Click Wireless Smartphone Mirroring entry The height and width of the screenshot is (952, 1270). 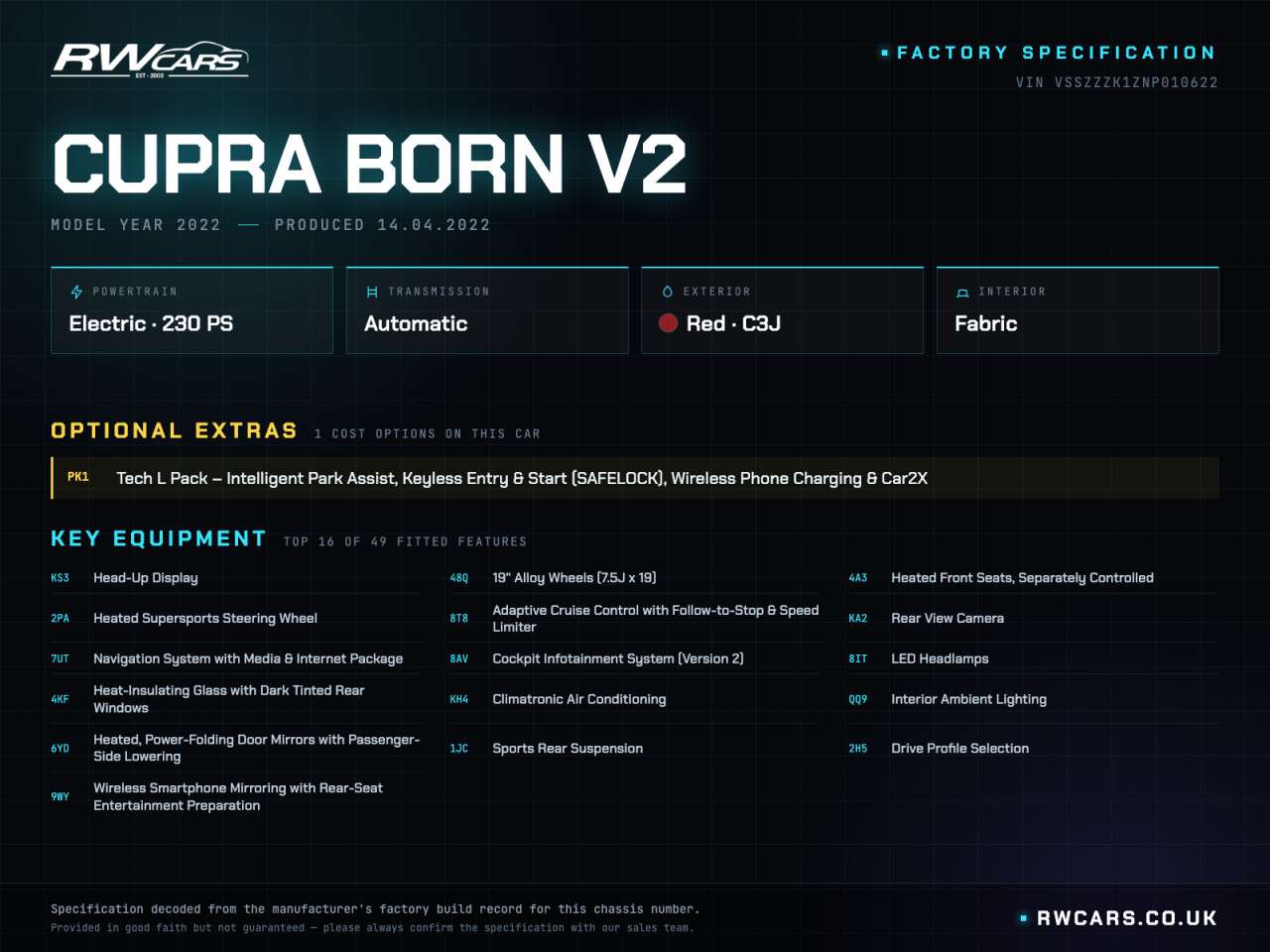[x=238, y=796]
